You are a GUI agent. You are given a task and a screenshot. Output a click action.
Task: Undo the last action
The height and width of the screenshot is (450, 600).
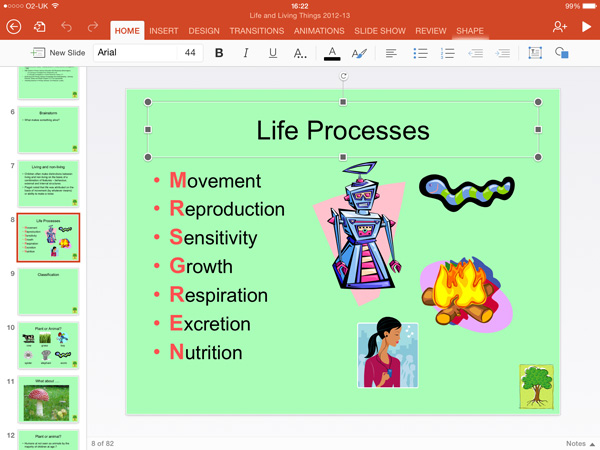[67, 27]
